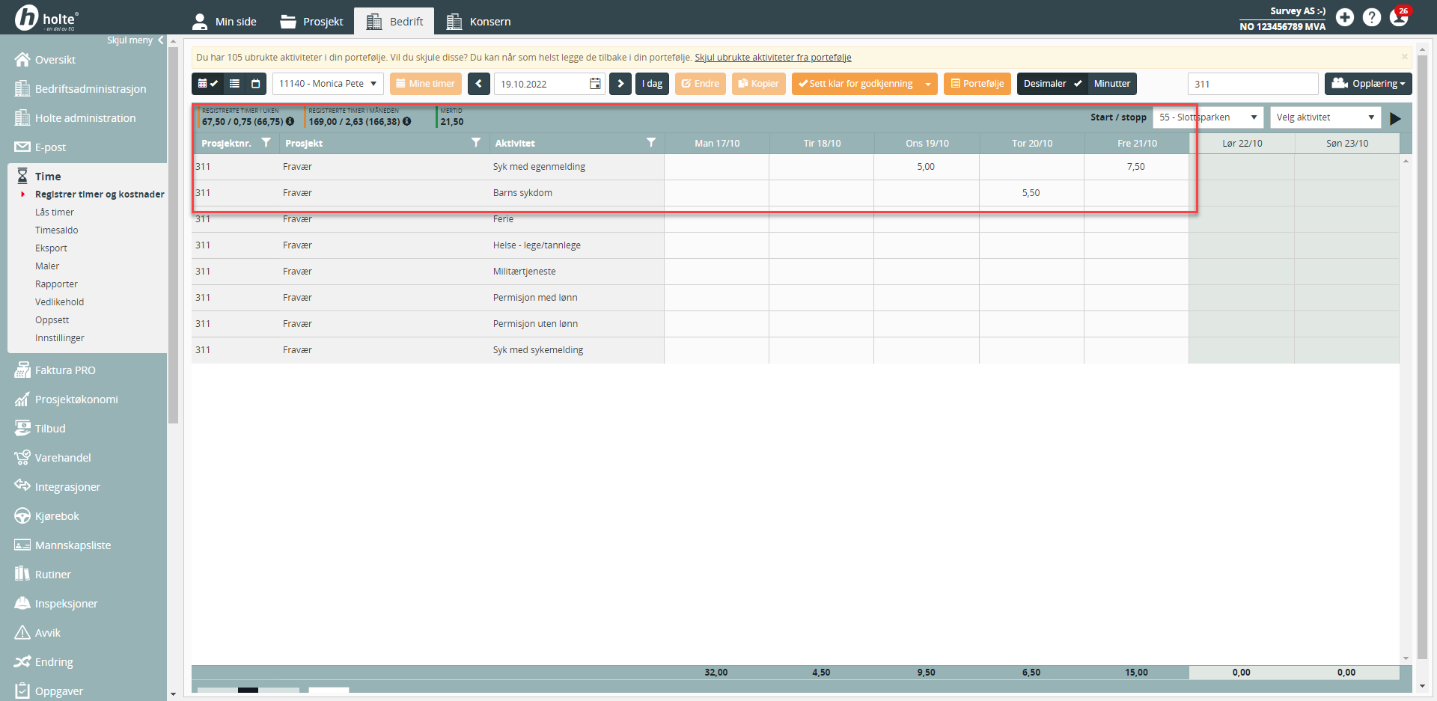Viewport: 1437px width, 701px height.
Task: Switch to the Prosjekt tab
Action: [x=311, y=21]
